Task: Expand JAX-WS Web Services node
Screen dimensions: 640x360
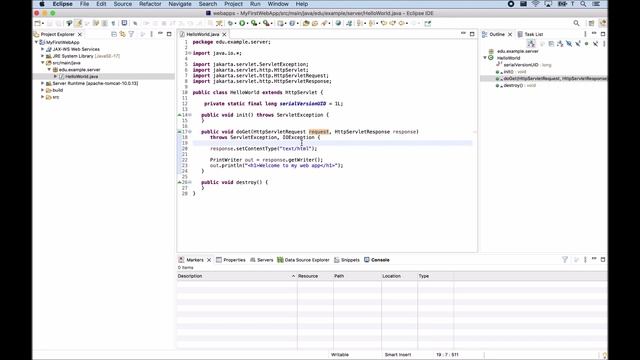Action: 42,49
